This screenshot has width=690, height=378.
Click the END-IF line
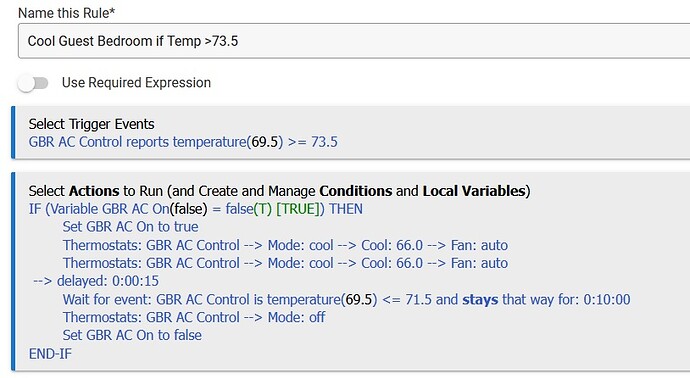[50, 354]
